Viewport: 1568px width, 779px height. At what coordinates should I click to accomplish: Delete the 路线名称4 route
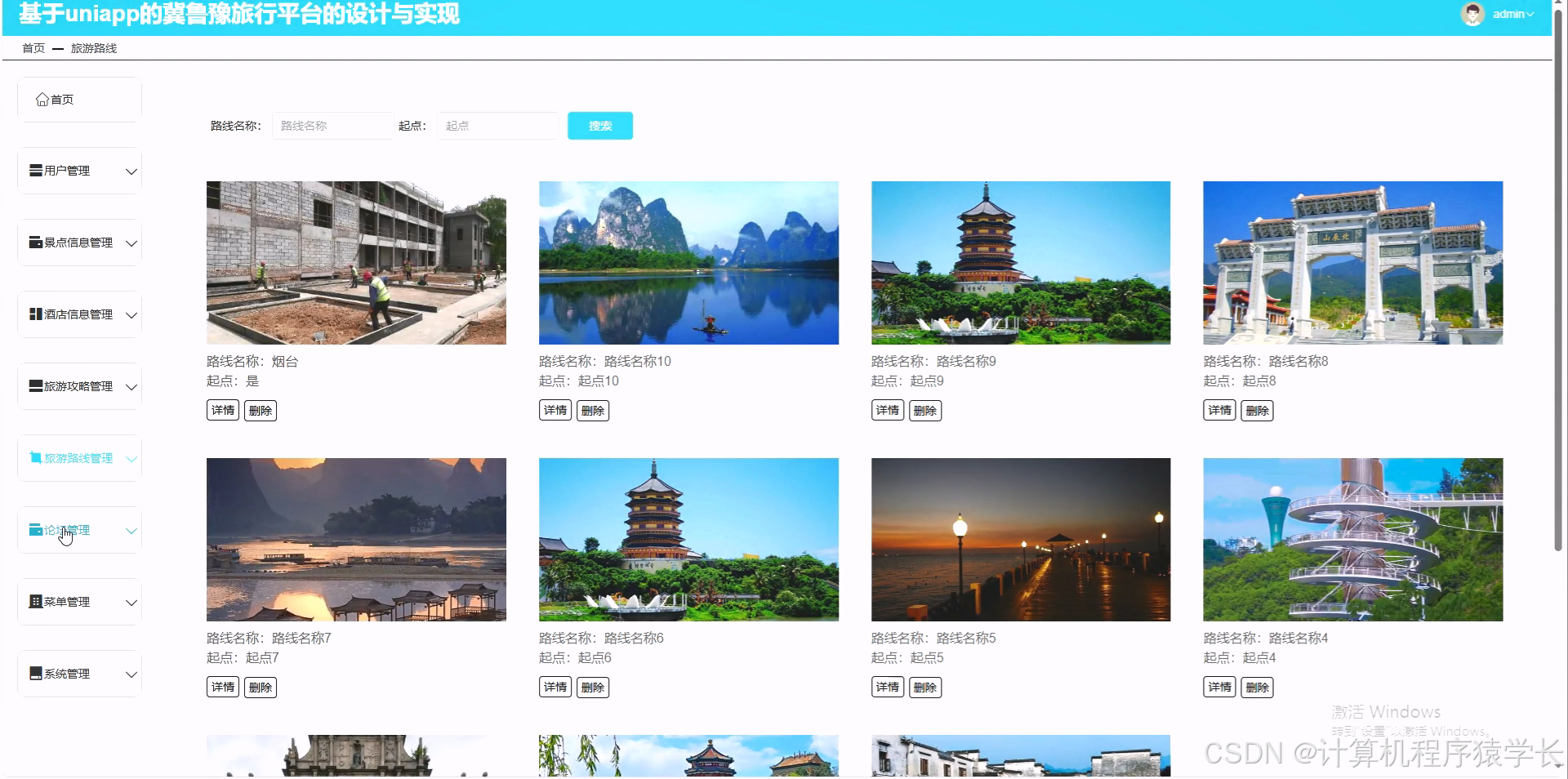click(x=1258, y=688)
